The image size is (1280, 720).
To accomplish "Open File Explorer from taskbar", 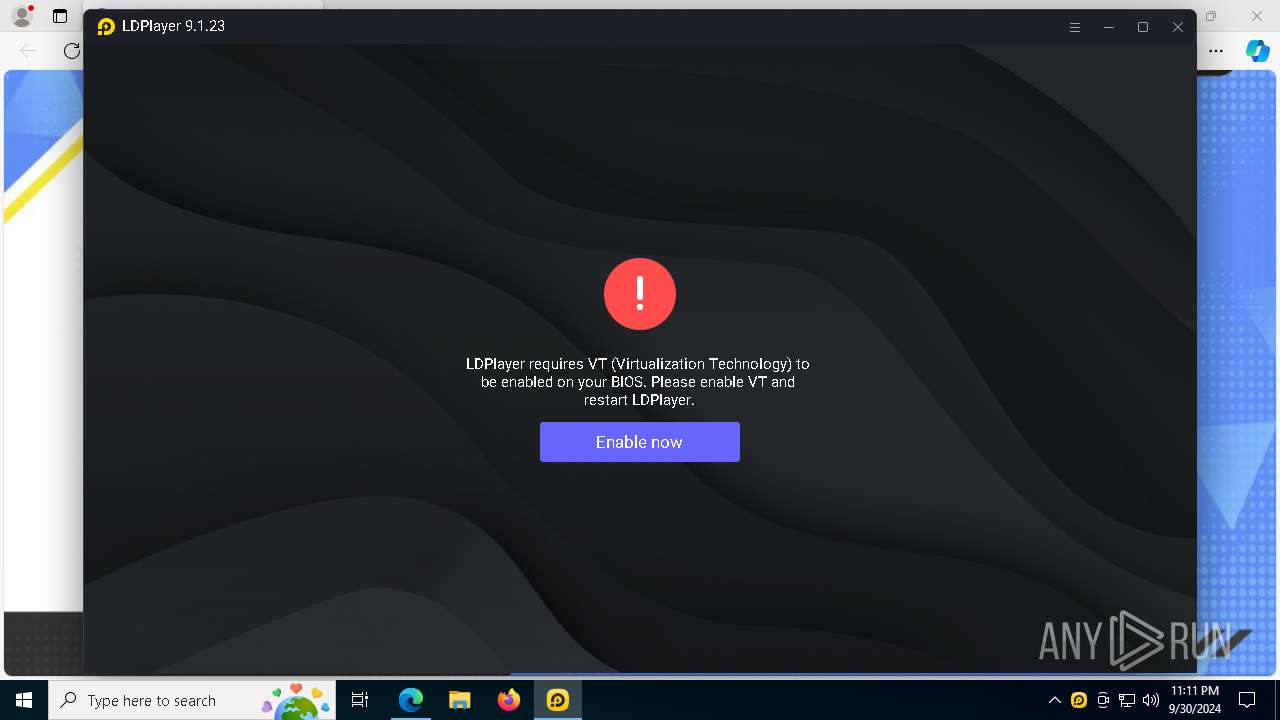I will [460, 700].
